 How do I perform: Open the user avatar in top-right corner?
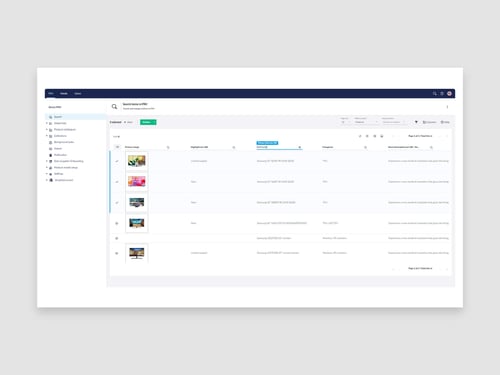pyautogui.click(x=449, y=94)
